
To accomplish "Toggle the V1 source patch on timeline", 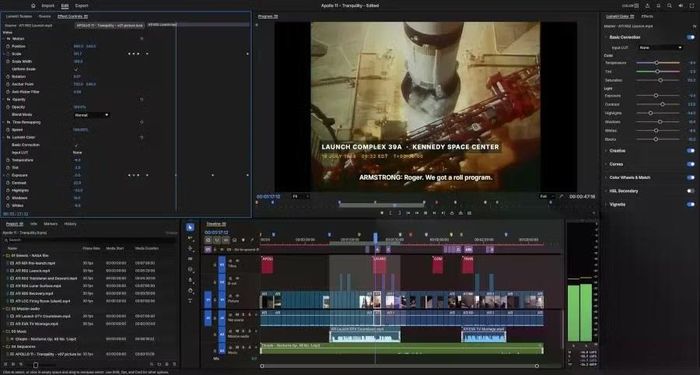I will point(208,300).
